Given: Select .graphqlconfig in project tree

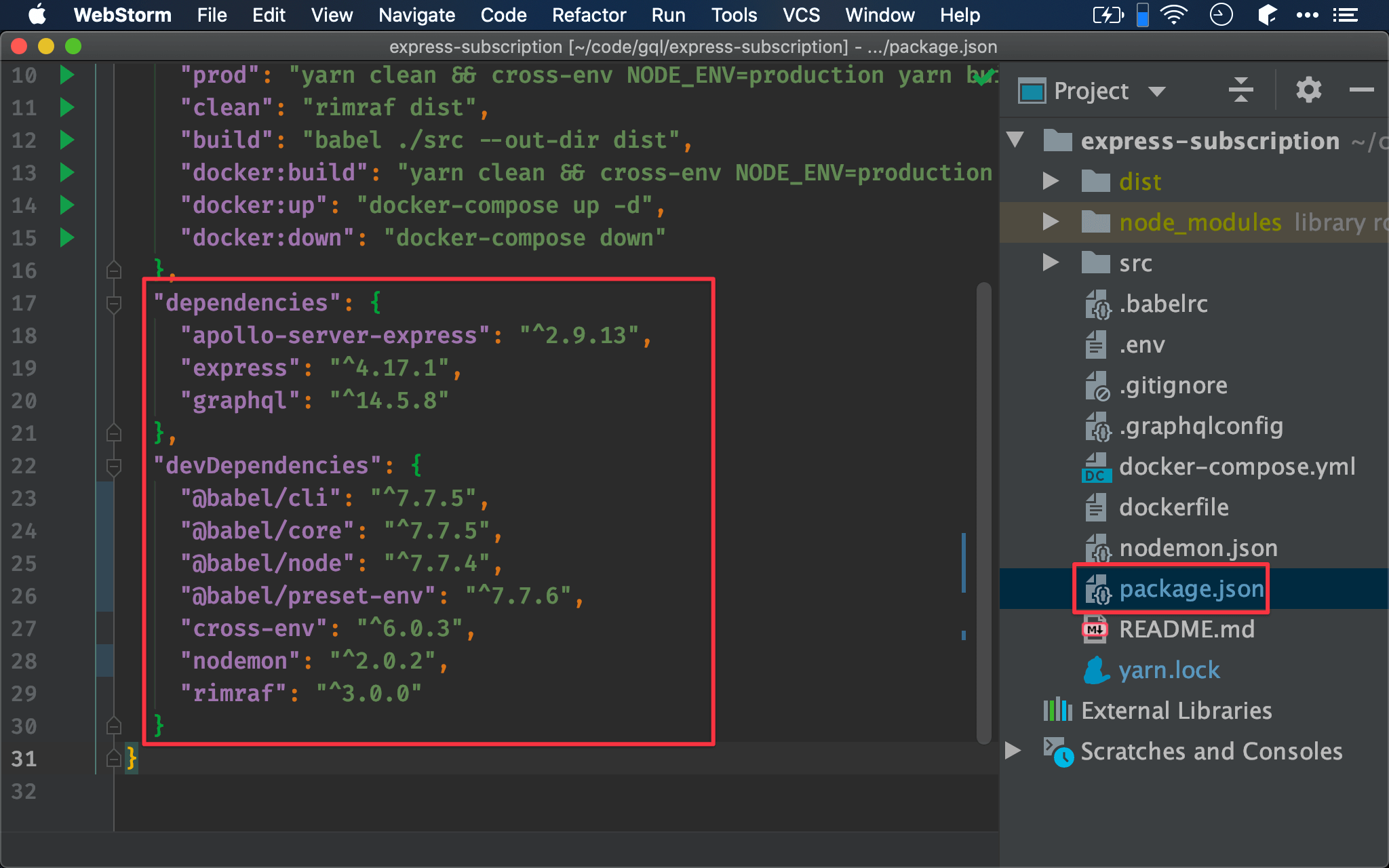Looking at the screenshot, I should coord(1201,426).
